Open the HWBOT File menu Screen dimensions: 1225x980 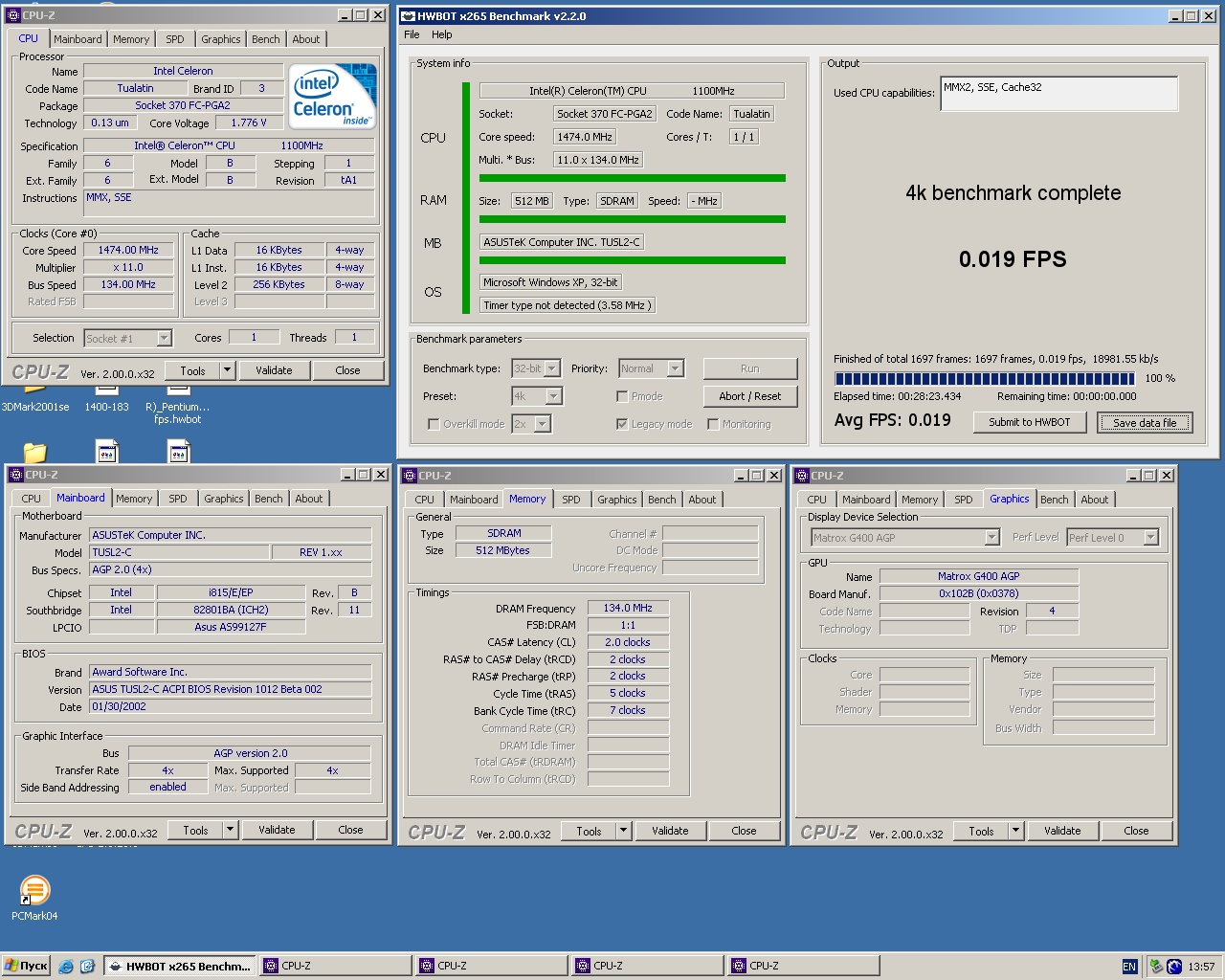pyautogui.click(x=412, y=34)
